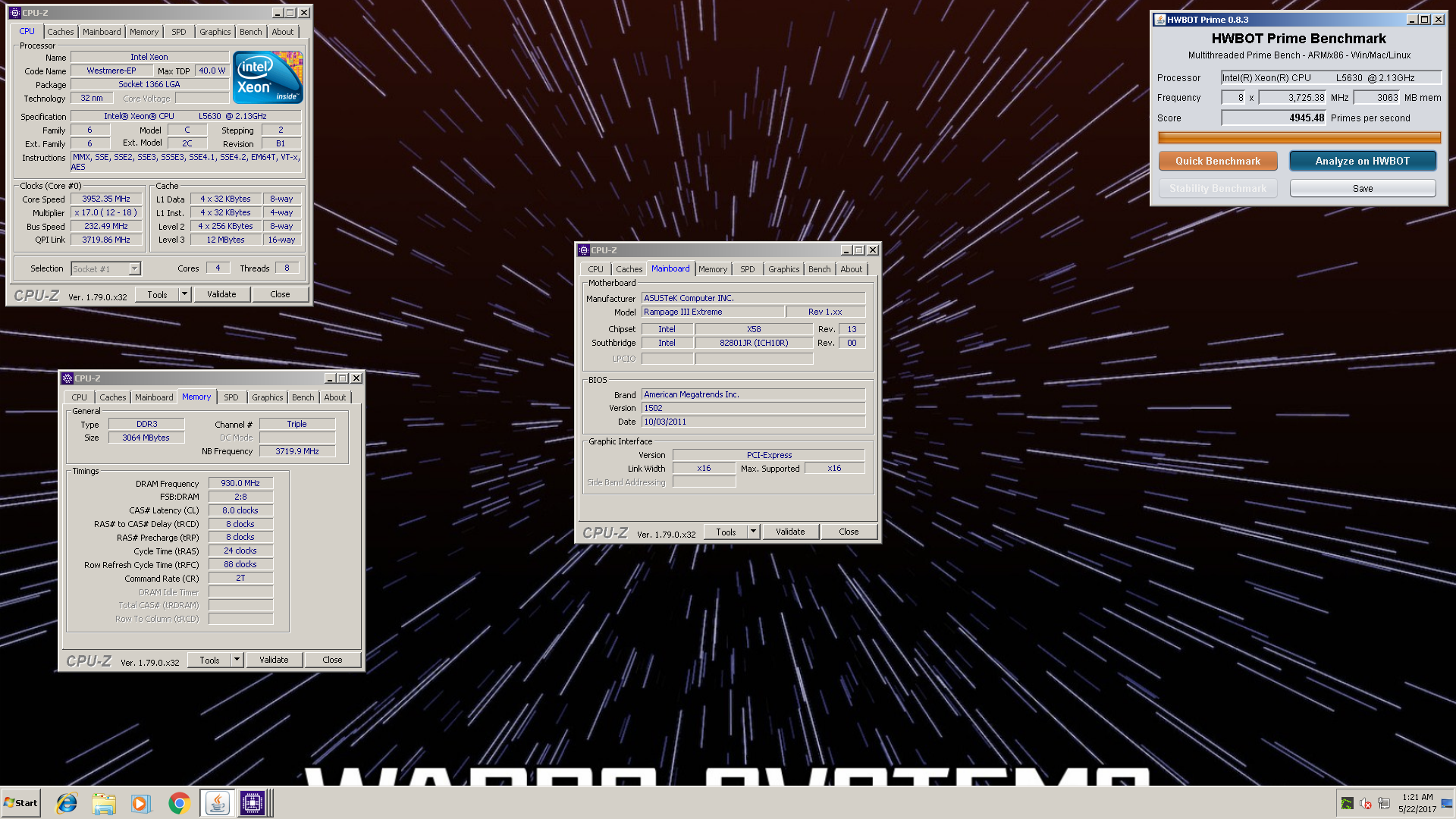Expand Tools arrow in CPU-Z CPU window
The image size is (1456, 819).
click(184, 294)
